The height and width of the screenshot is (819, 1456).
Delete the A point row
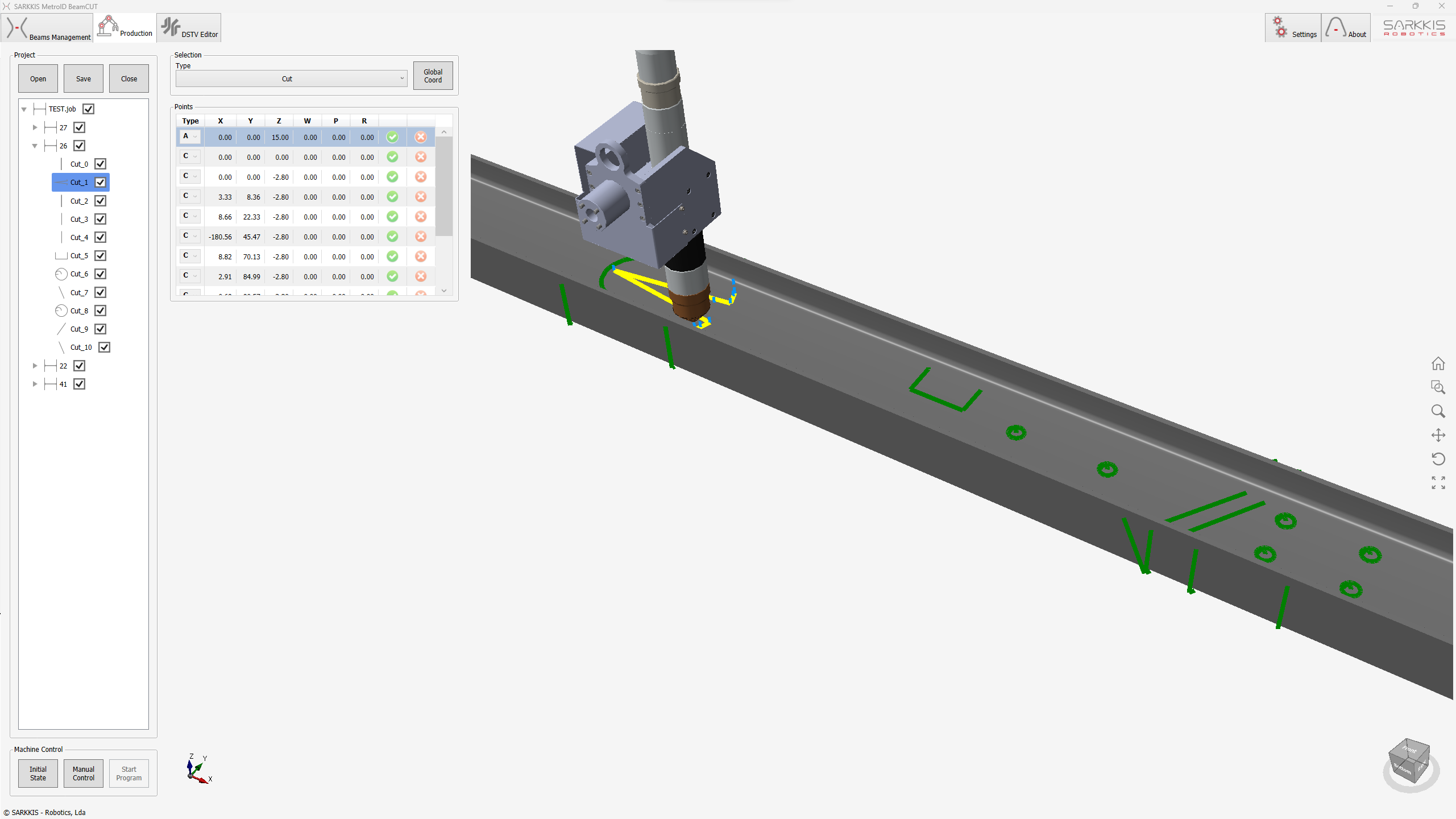[x=421, y=137]
